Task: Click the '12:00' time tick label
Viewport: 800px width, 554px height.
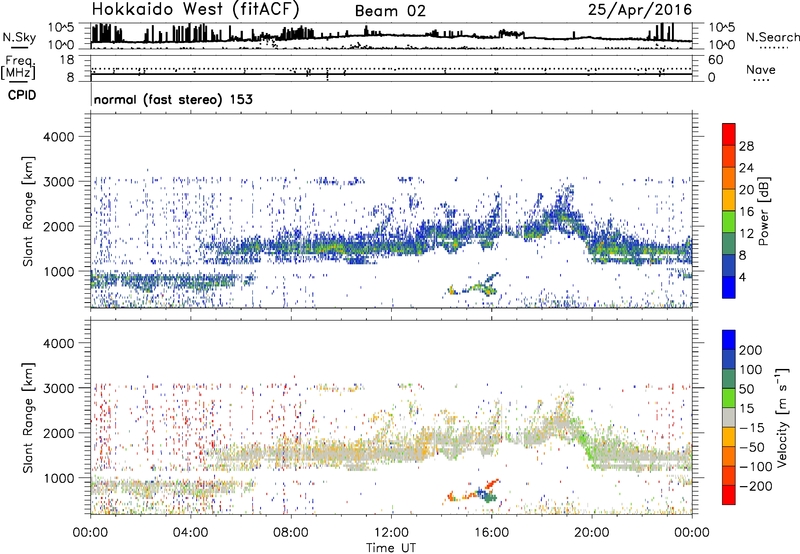Action: click(x=391, y=533)
